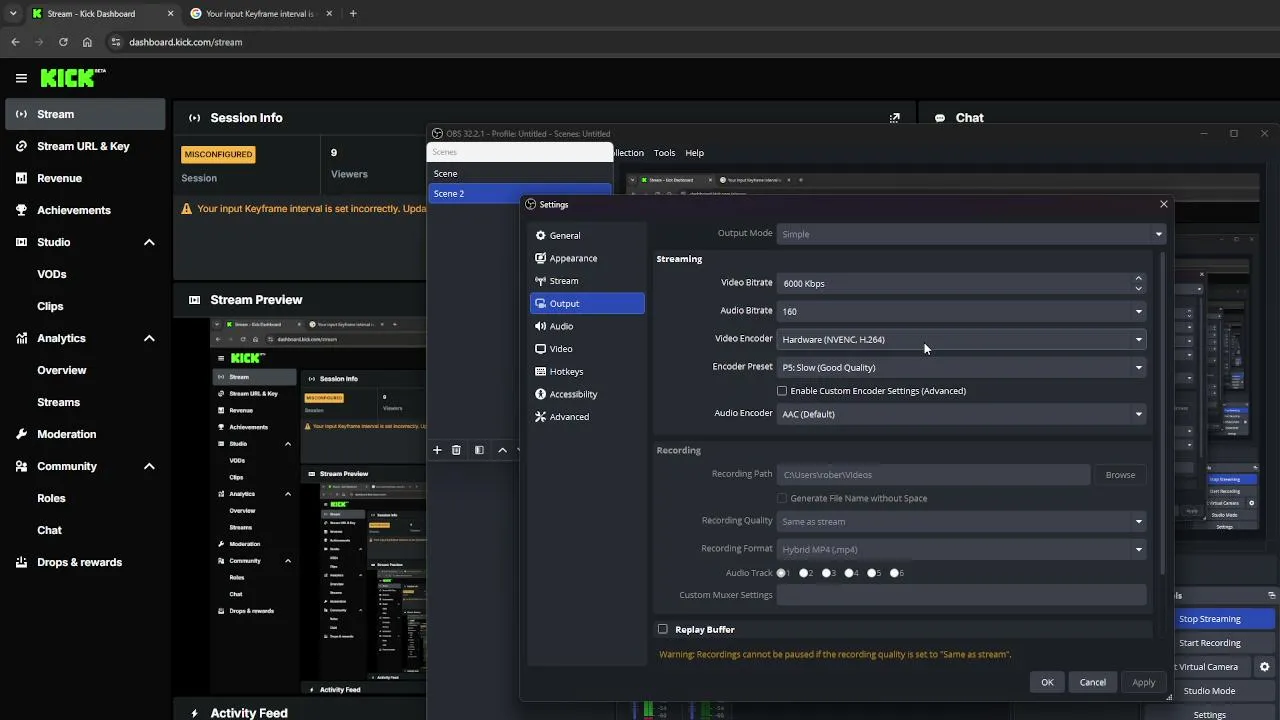Collapse the Community section chevron
This screenshot has height=720, width=1280.
point(149,466)
